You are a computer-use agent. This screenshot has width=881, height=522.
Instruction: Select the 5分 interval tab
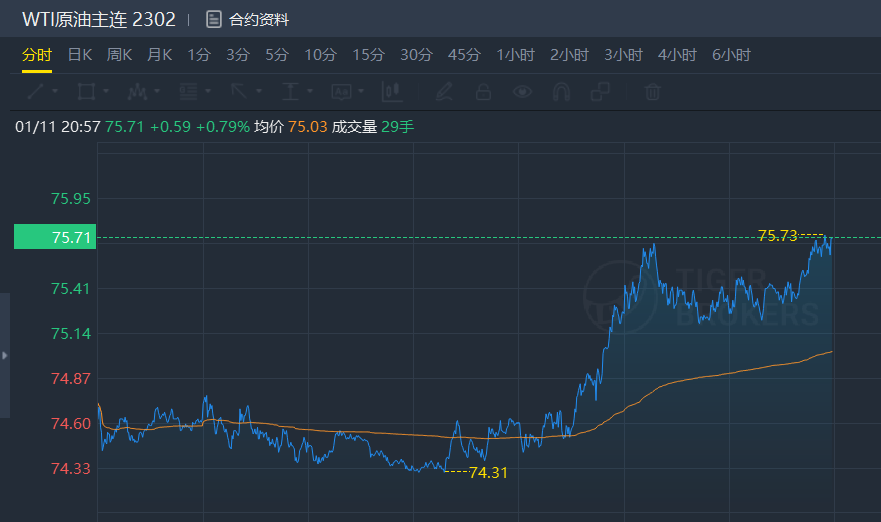[x=277, y=55]
